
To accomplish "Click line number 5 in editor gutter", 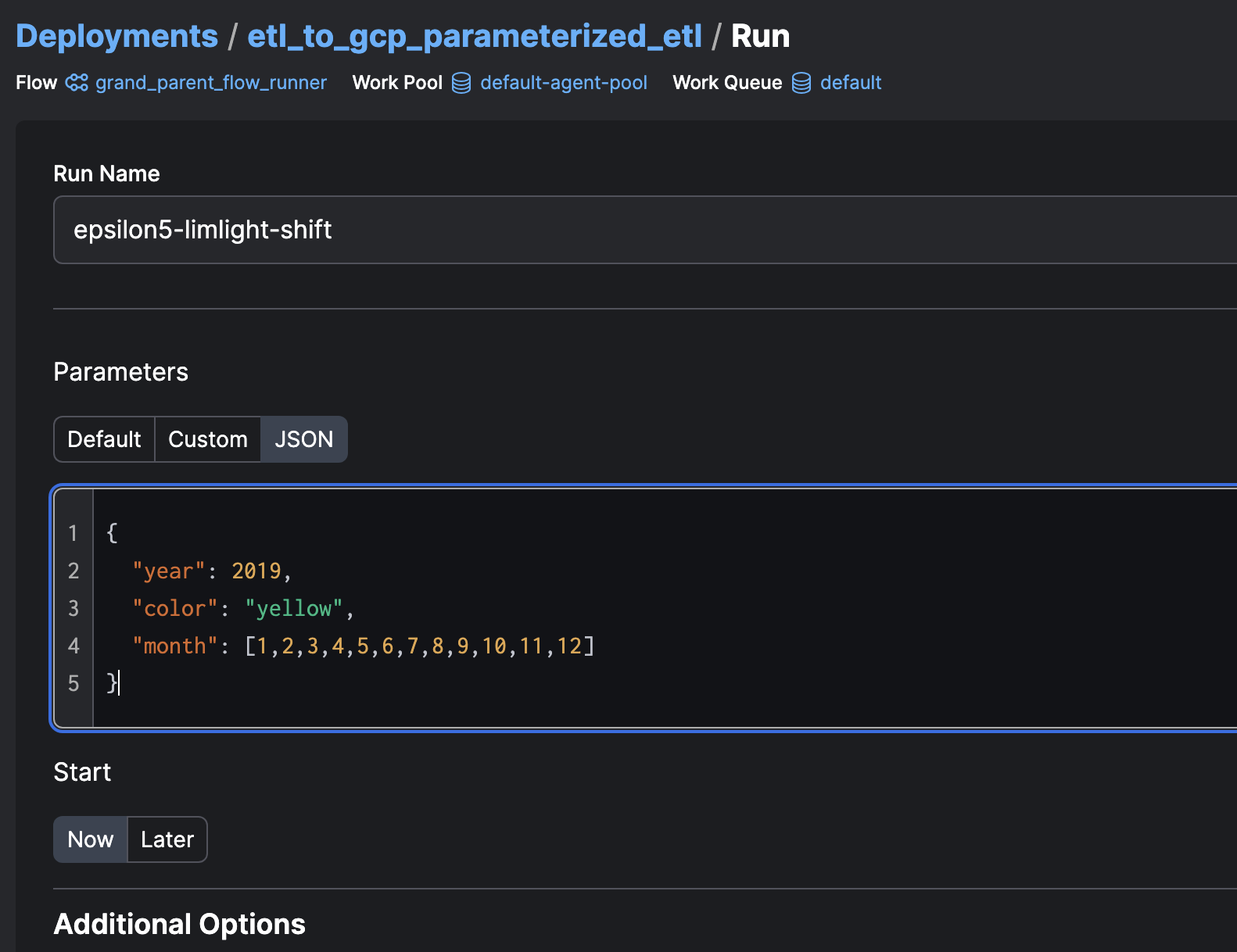I will tap(74, 684).
